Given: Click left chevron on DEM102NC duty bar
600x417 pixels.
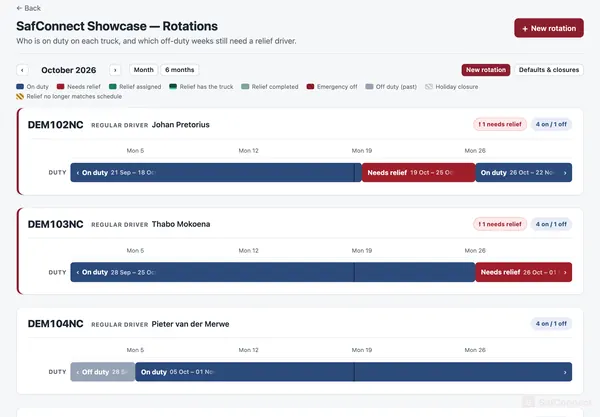Looking at the screenshot, I should click(x=78, y=173).
